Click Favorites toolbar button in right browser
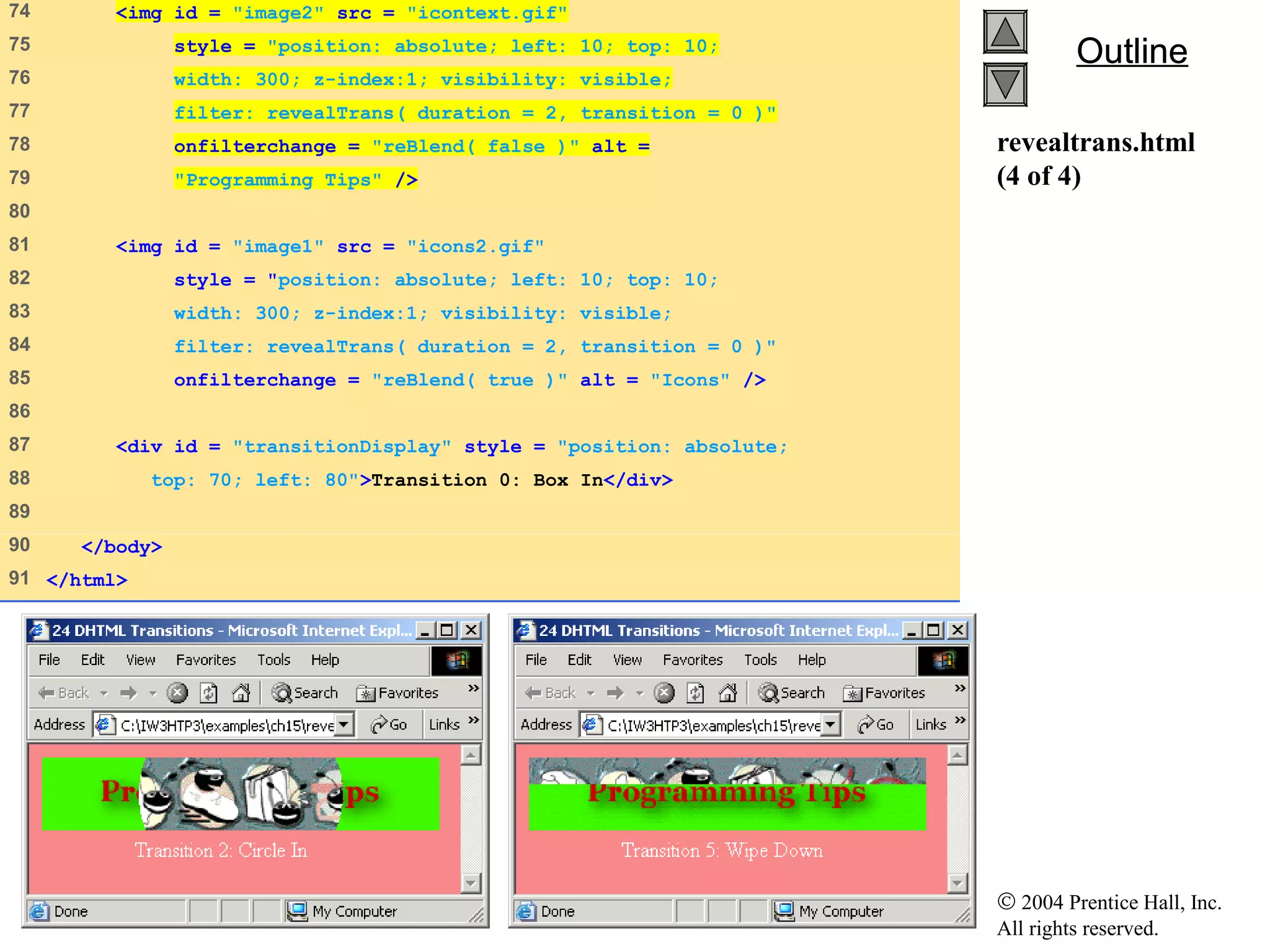 pyautogui.click(x=885, y=692)
